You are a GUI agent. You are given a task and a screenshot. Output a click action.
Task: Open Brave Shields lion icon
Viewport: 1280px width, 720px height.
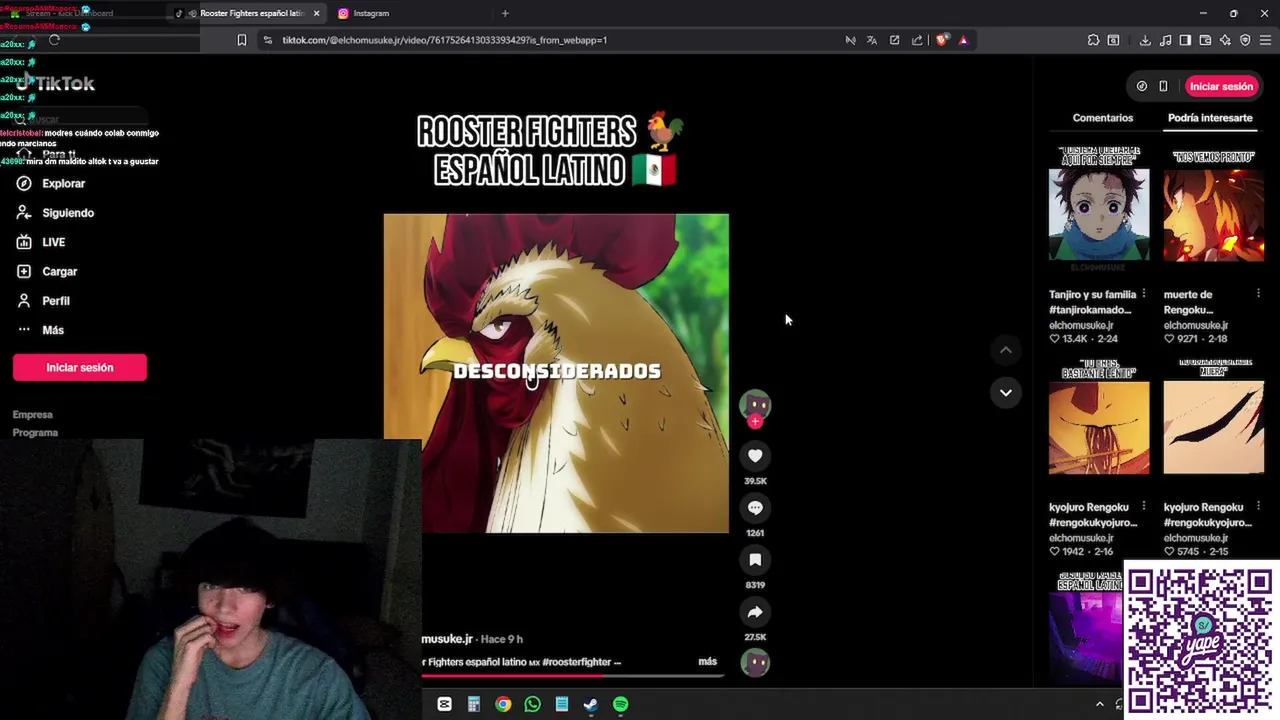click(942, 40)
